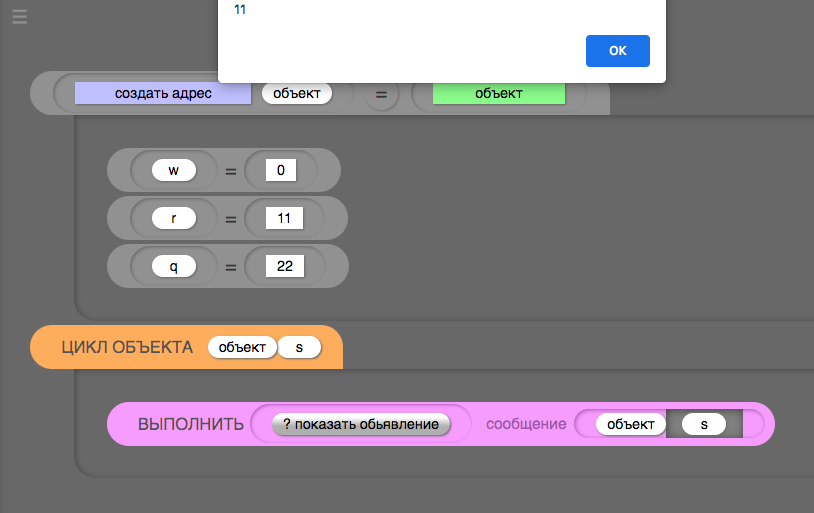Click the green 'объект' value block
814x513 pixels.
(499, 93)
